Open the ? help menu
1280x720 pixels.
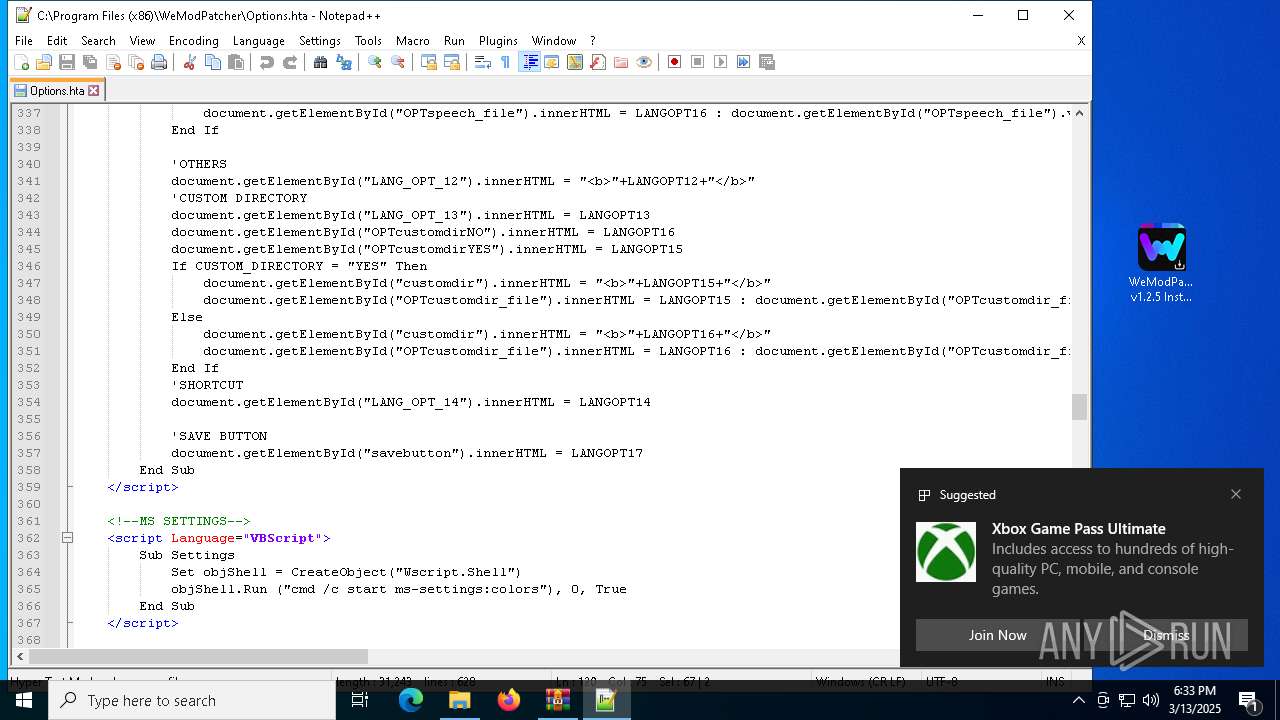(x=592, y=41)
